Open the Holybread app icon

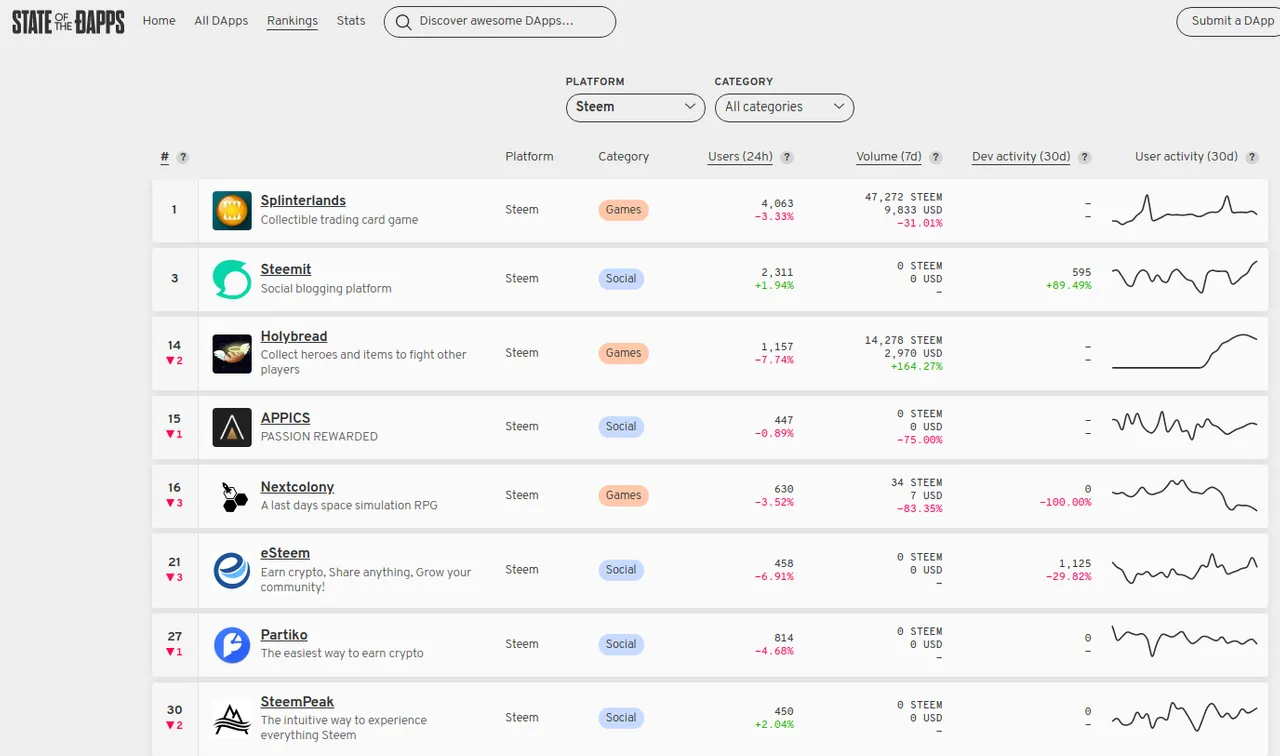(232, 353)
